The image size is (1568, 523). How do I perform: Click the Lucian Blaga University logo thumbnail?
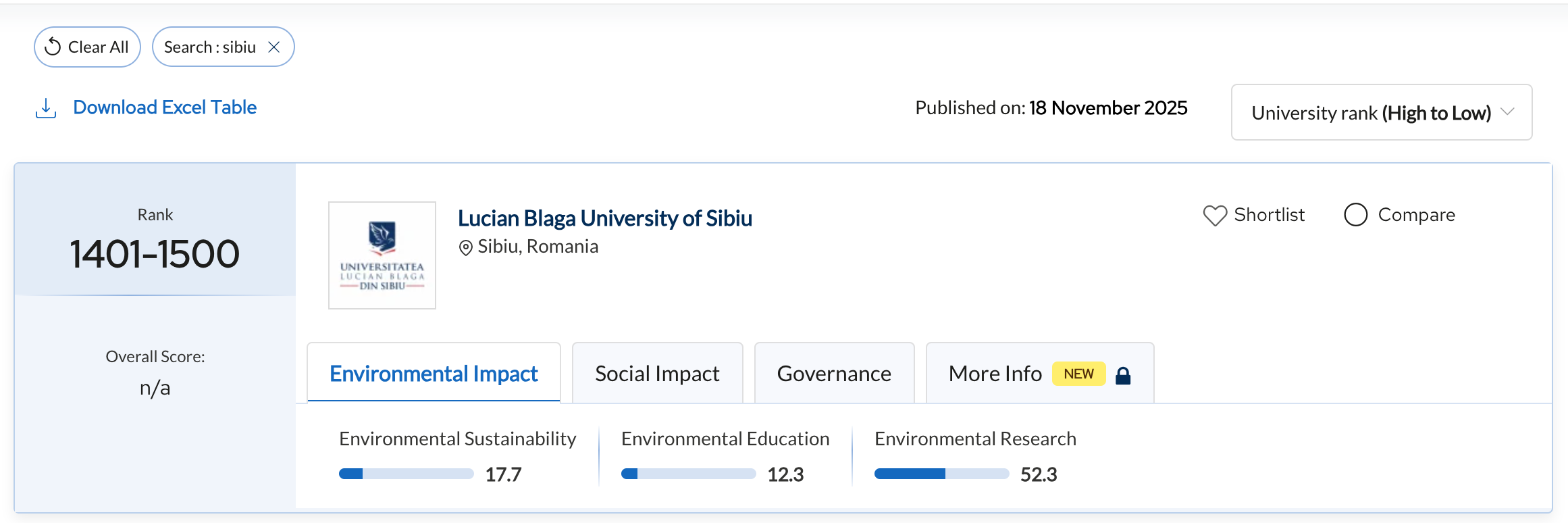click(382, 255)
